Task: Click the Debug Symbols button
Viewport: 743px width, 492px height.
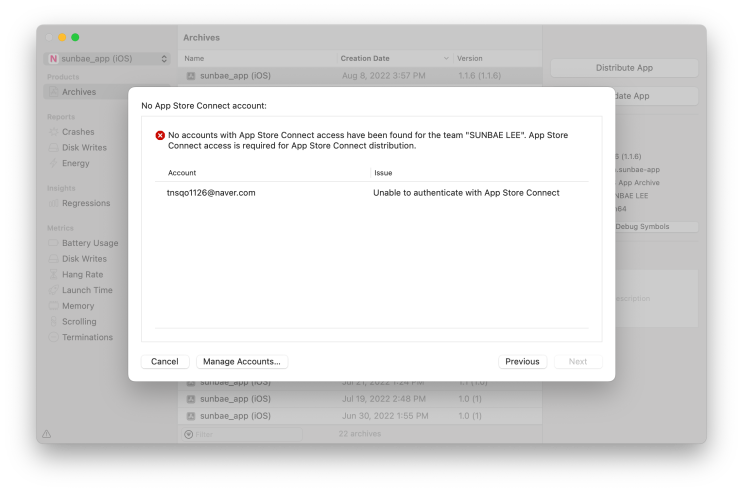Action: pos(656,227)
